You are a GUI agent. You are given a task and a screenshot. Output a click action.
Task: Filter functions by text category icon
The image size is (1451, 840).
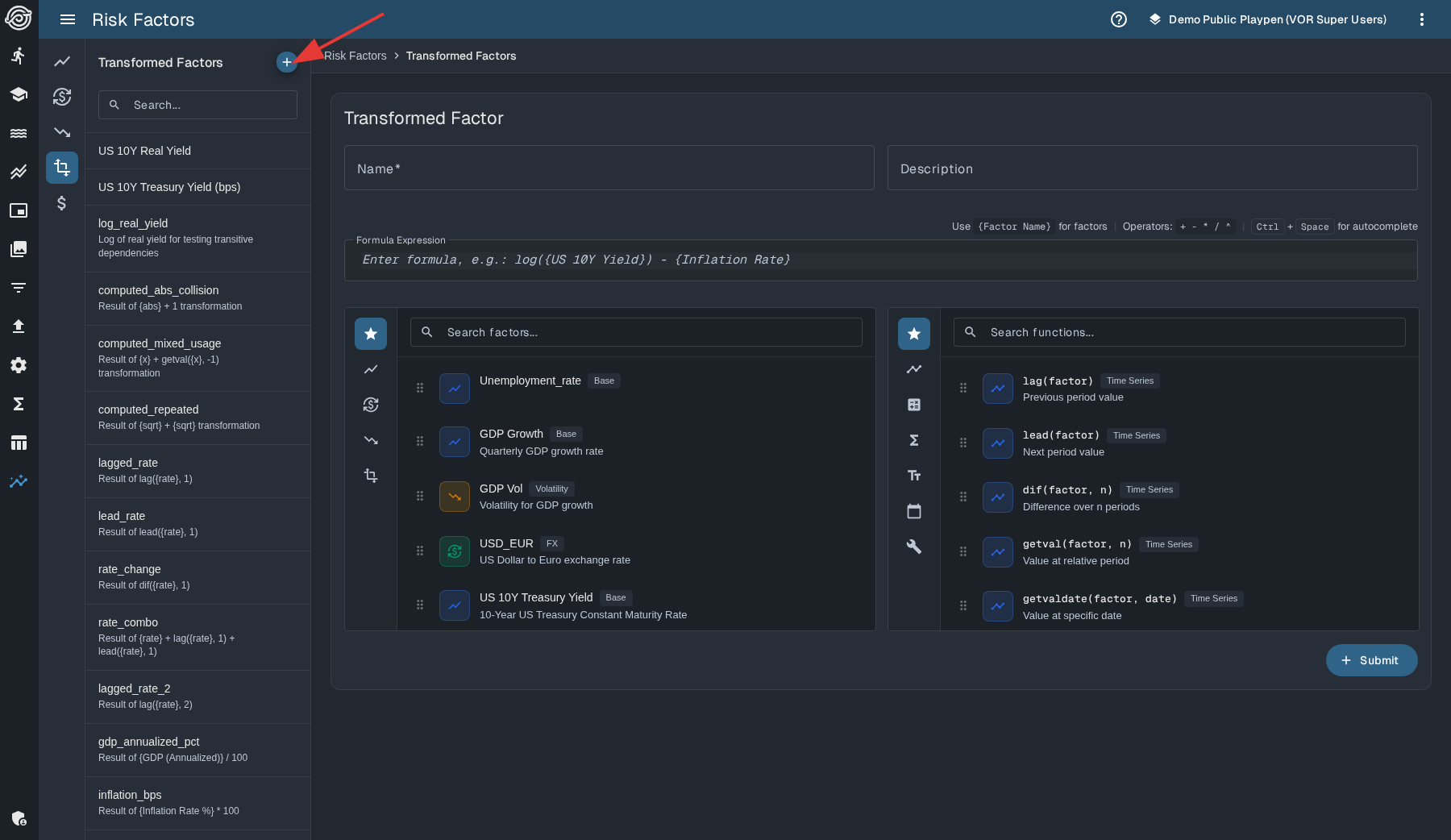913,476
